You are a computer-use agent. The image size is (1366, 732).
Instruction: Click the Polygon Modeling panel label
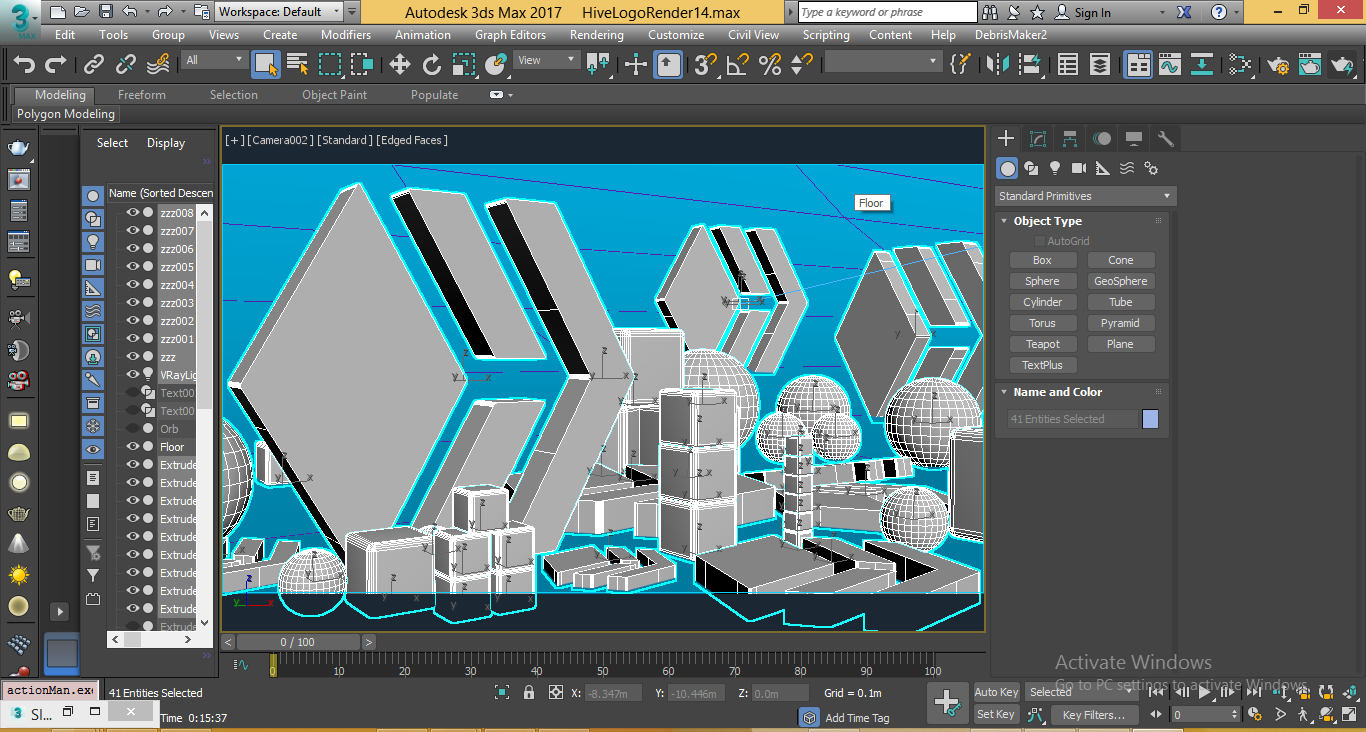point(66,114)
